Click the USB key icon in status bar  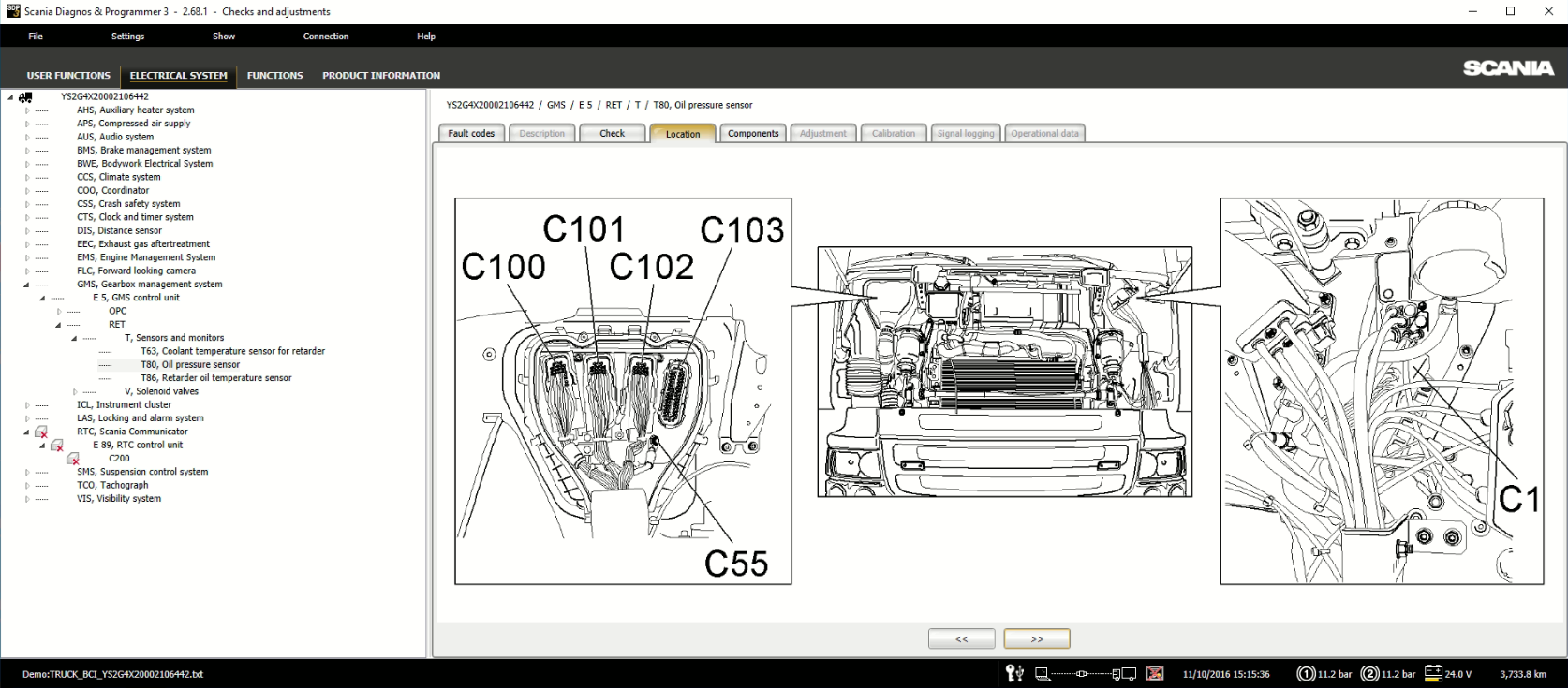click(1014, 673)
